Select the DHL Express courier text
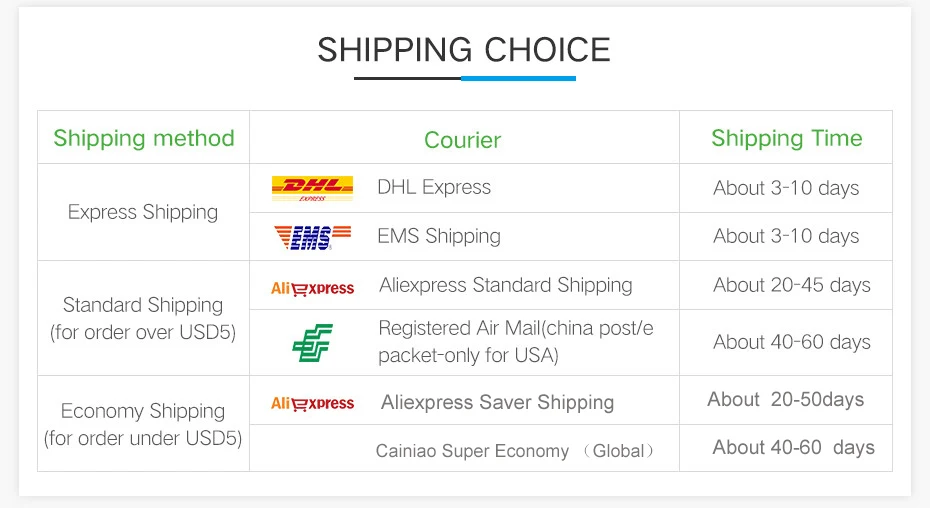The image size is (930, 508). point(434,187)
